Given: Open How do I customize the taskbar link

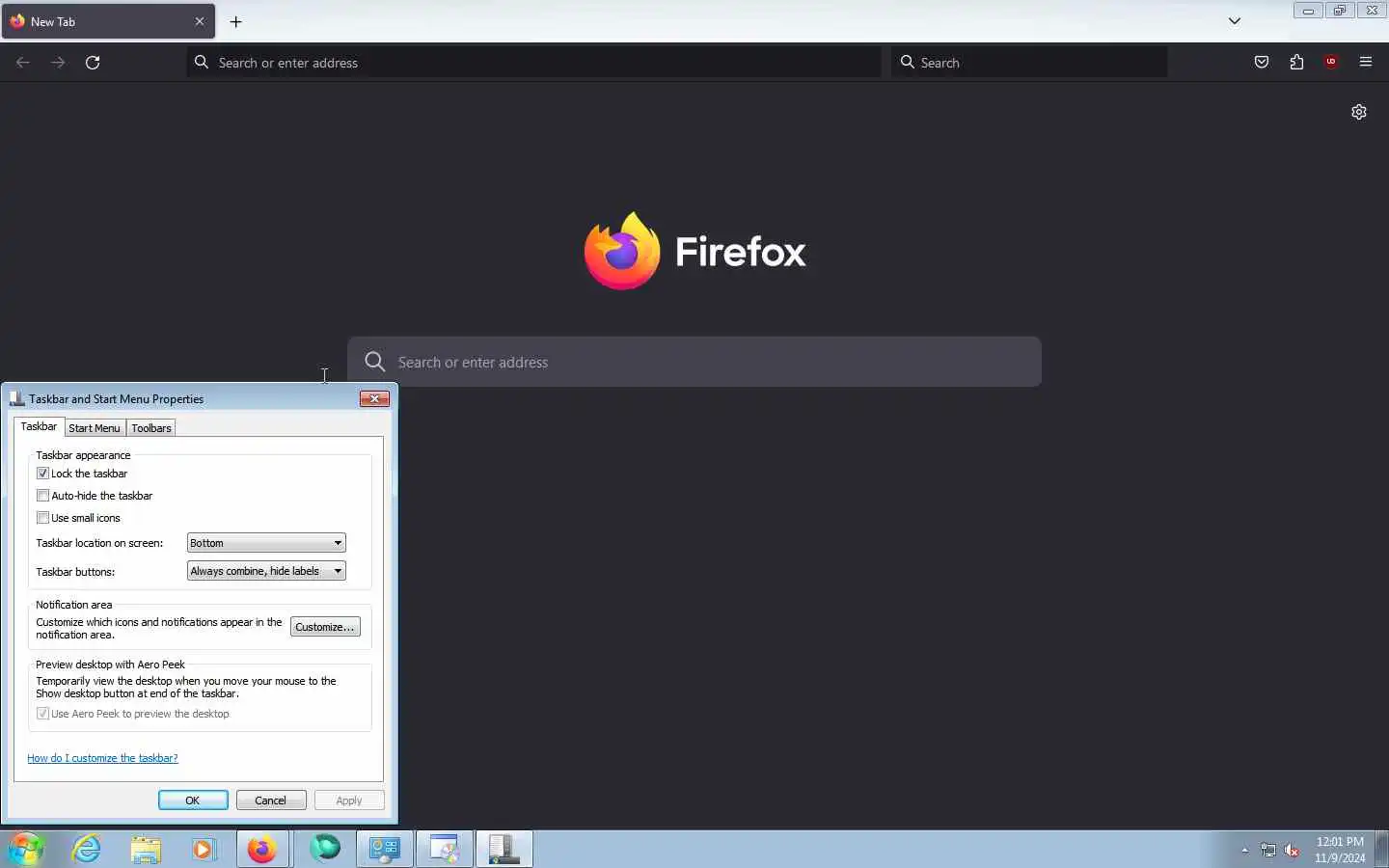Looking at the screenshot, I should point(102,758).
